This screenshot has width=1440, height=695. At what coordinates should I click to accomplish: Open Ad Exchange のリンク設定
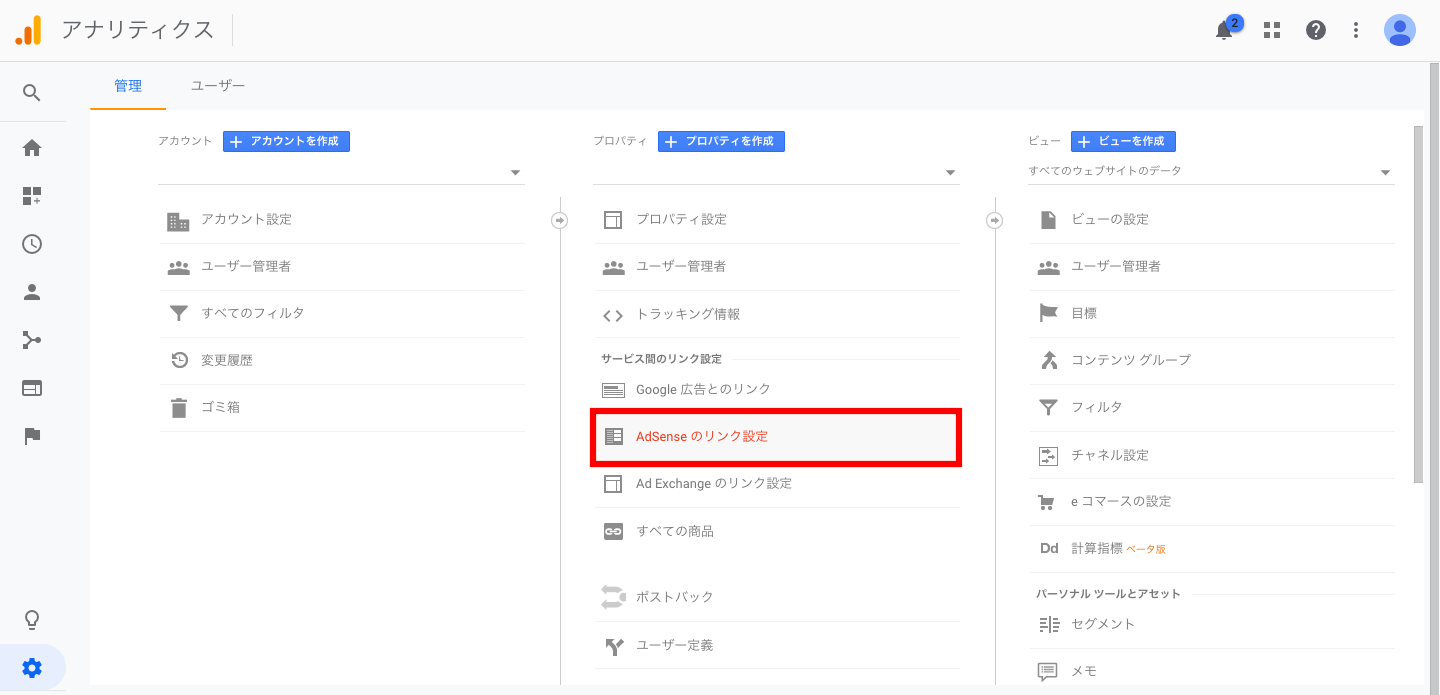(x=777, y=484)
